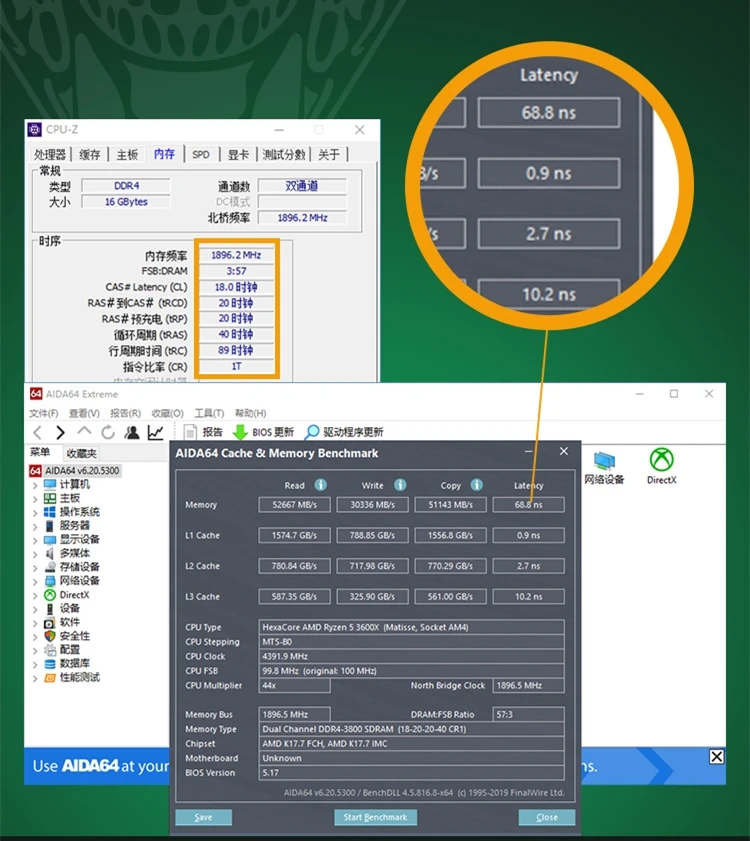The height and width of the screenshot is (841, 750).
Task: Click the L3 Cache Read value 587.35 GB/s
Action: click(x=294, y=596)
